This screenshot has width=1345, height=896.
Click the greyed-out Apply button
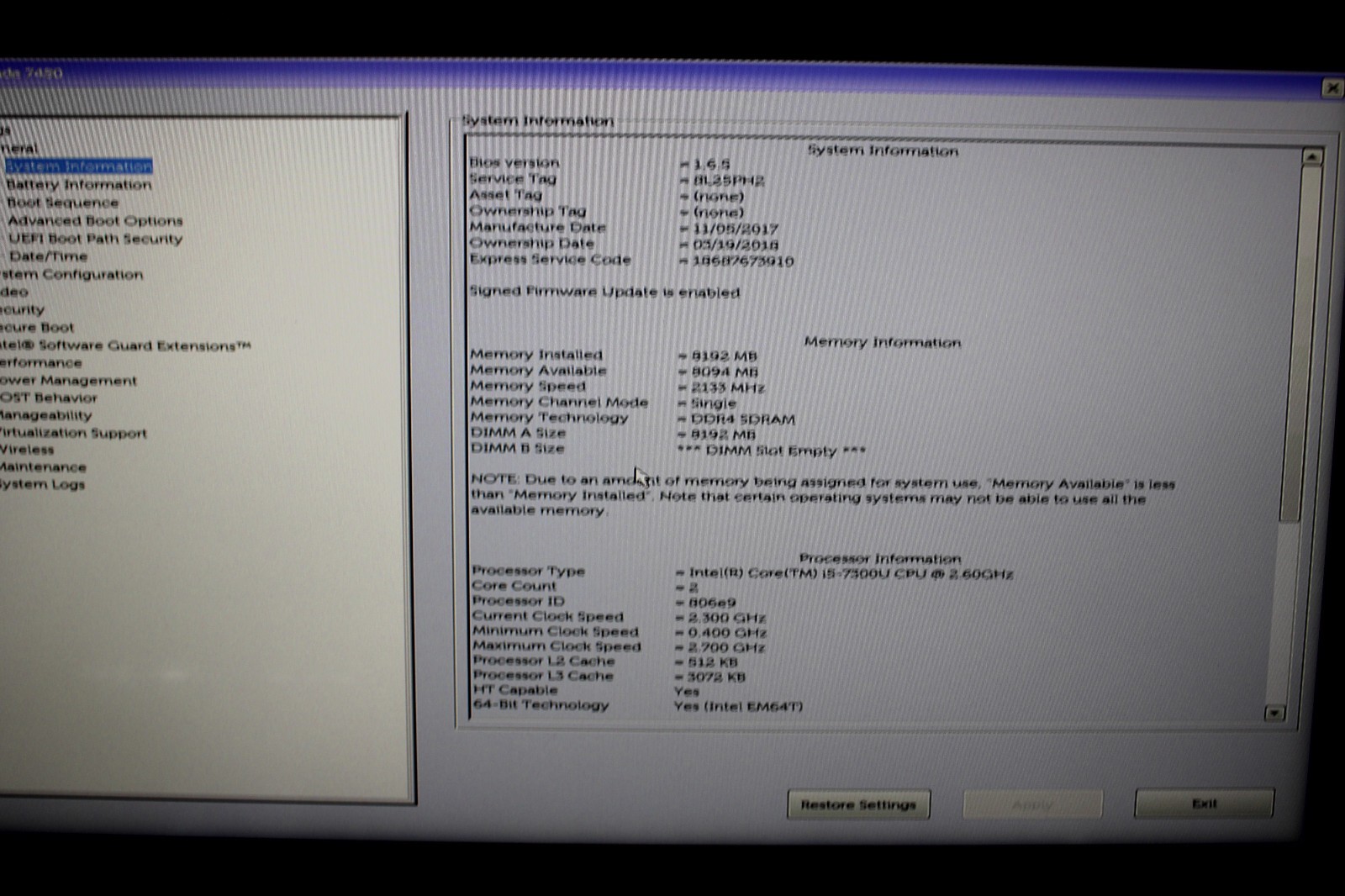click(1032, 804)
